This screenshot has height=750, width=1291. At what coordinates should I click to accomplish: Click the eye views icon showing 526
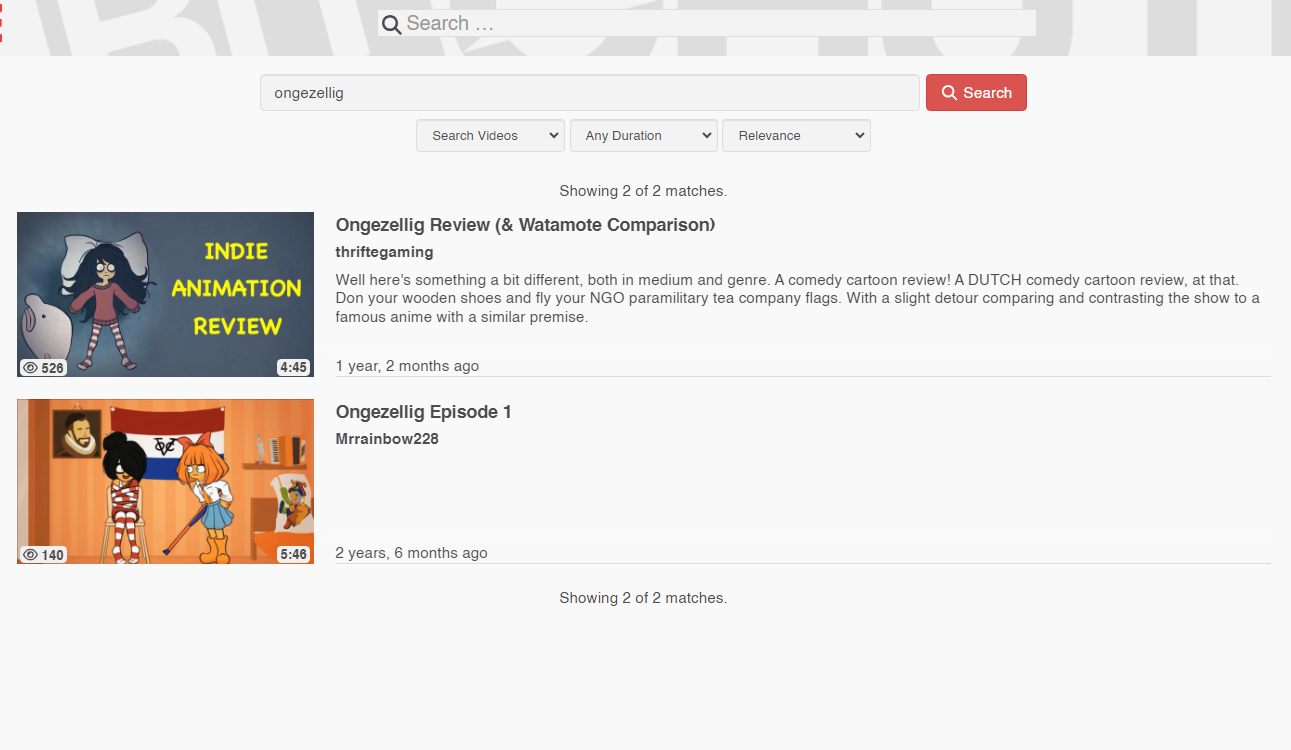[x=31, y=368]
